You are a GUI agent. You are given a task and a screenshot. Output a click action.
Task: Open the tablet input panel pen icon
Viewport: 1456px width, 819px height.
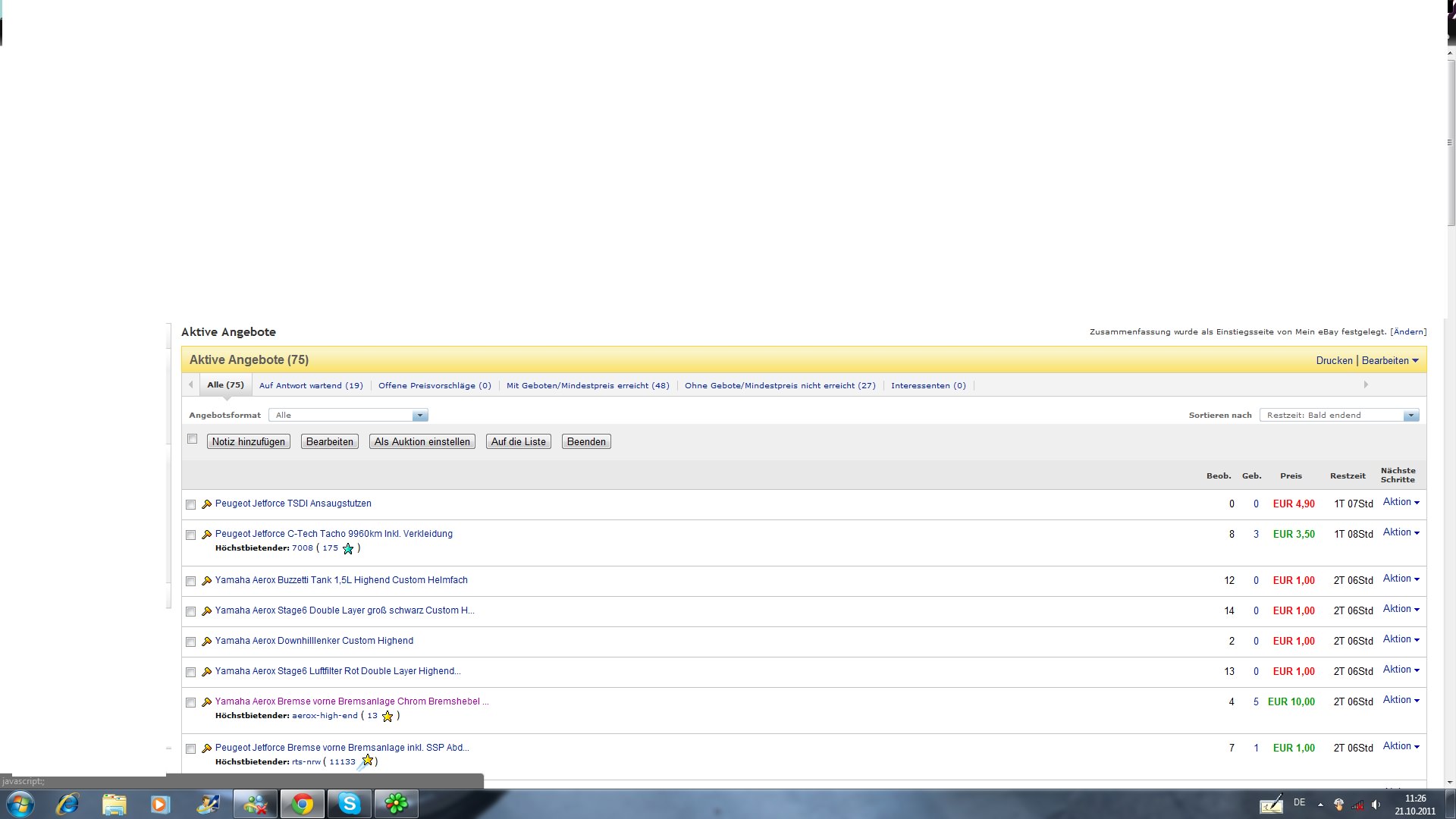click(x=1271, y=804)
